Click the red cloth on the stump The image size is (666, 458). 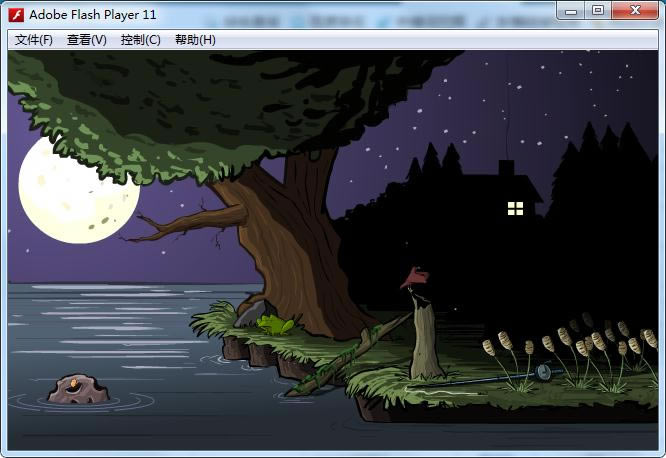click(x=413, y=276)
